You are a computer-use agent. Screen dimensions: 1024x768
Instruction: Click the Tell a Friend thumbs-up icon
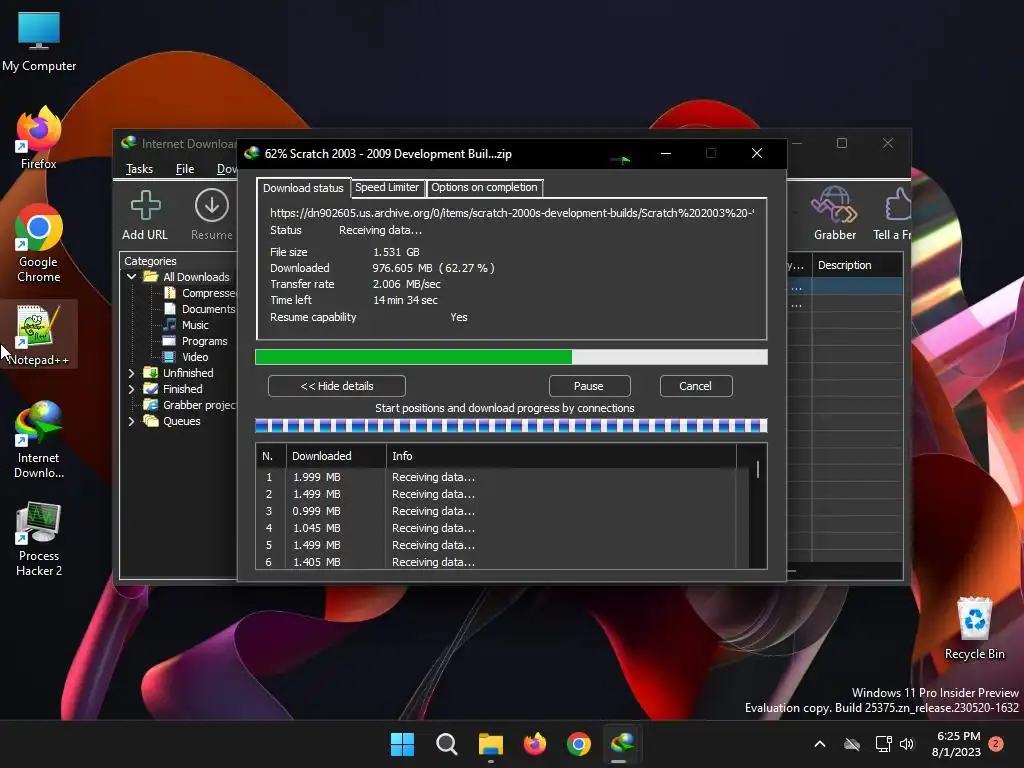[x=893, y=214]
